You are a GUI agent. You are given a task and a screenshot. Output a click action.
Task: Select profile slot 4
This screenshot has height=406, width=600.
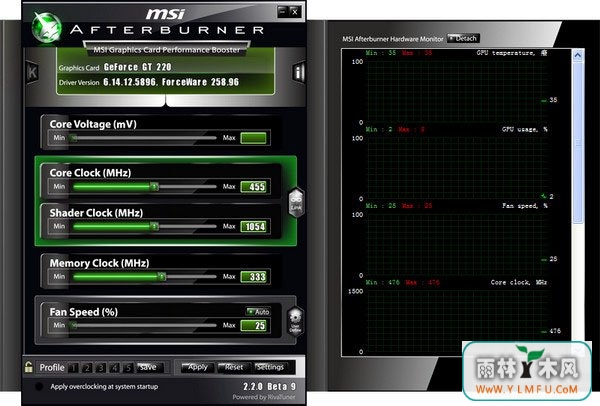tap(114, 368)
